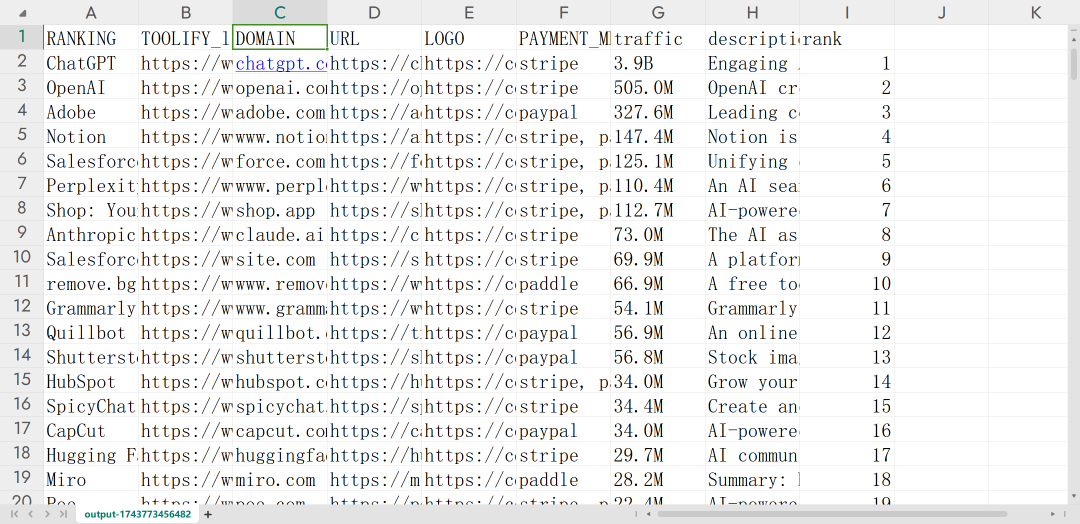Click the 327.6M traffic cell
This screenshot has height=524, width=1080.
[x=658, y=112]
